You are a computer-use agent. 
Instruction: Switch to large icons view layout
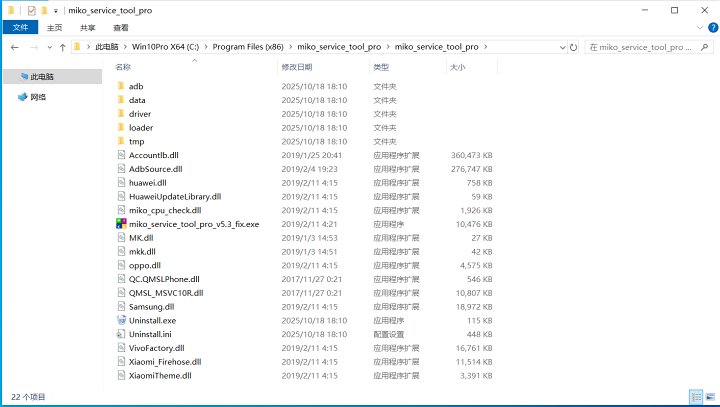click(x=710, y=396)
